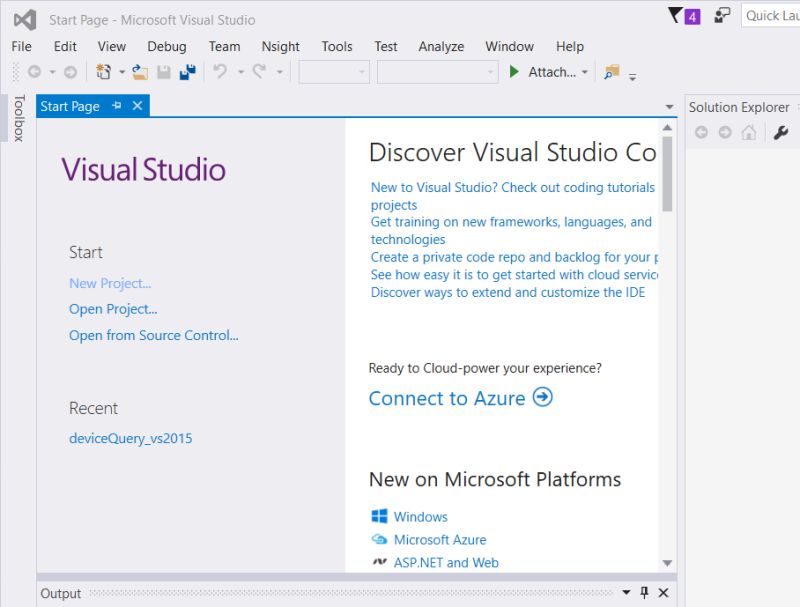
Task: Open the Start Page tab dropdown chevron
Action: point(669,106)
